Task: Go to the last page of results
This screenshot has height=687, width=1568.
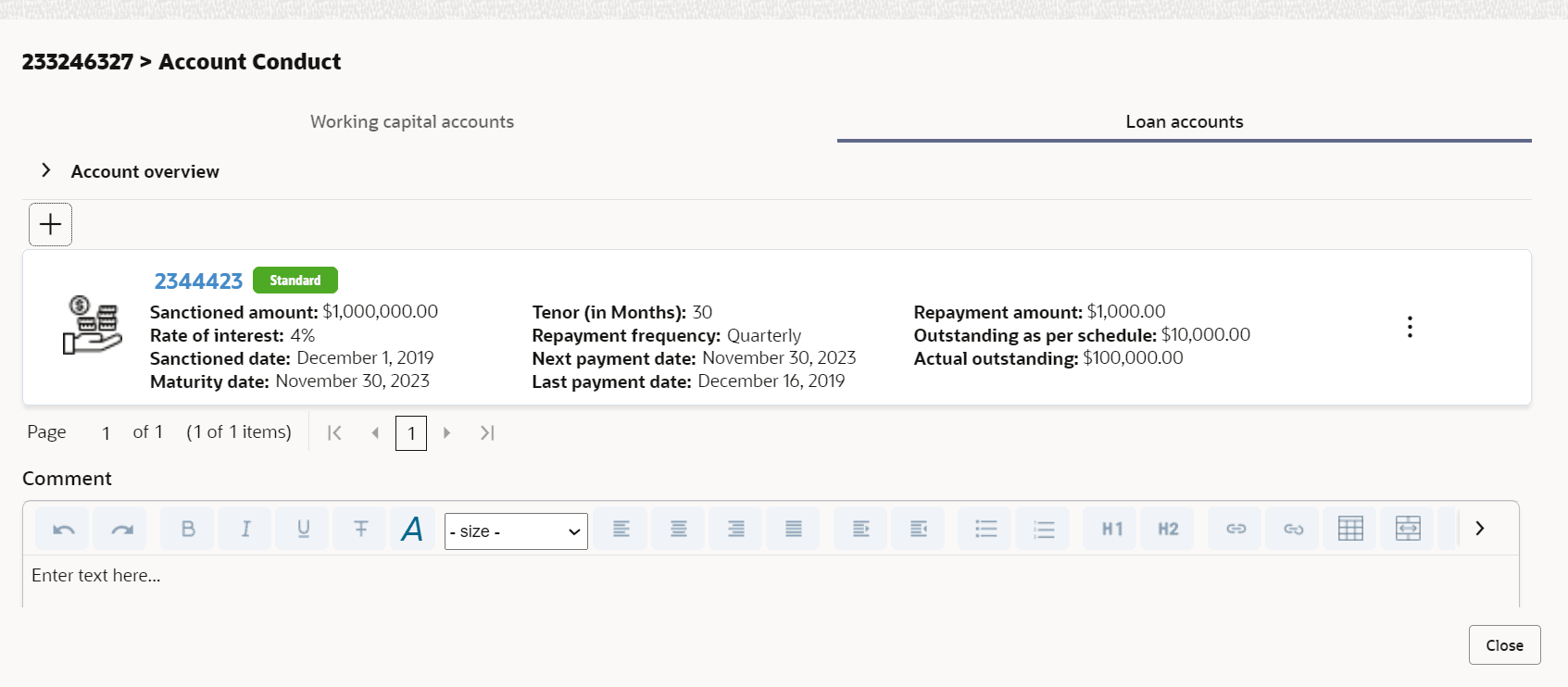Action: [x=487, y=432]
